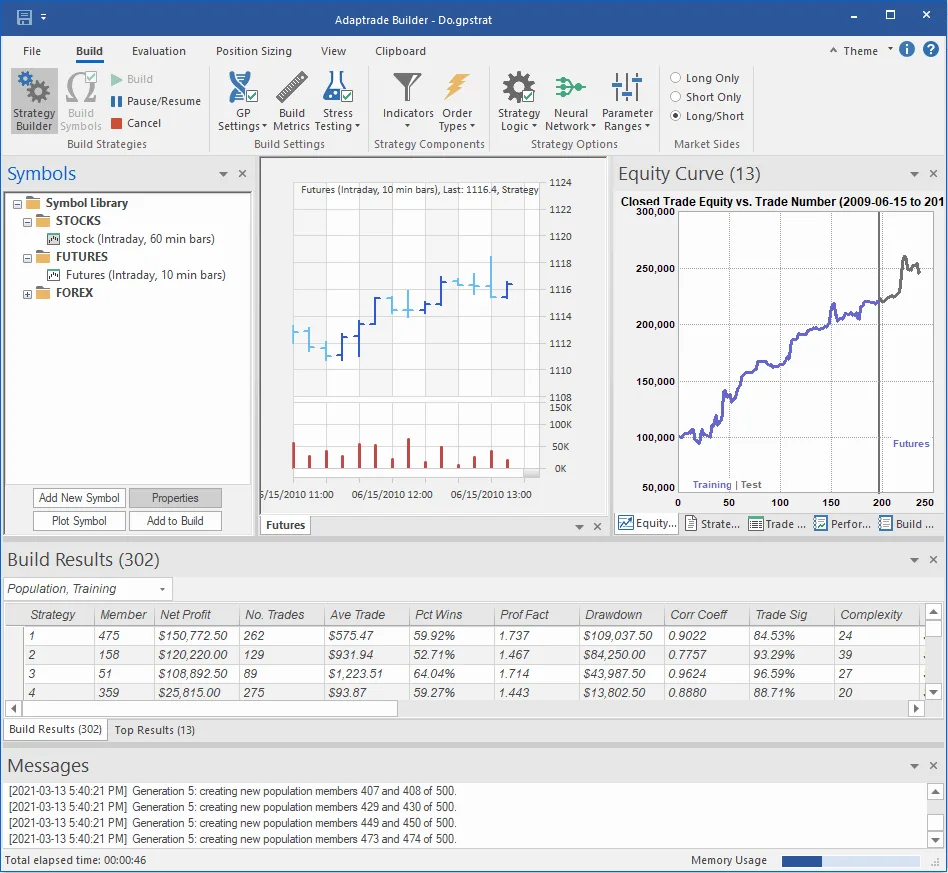This screenshot has width=948, height=873.
Task: Click the Memory Usage progress bar
Action: (x=851, y=861)
